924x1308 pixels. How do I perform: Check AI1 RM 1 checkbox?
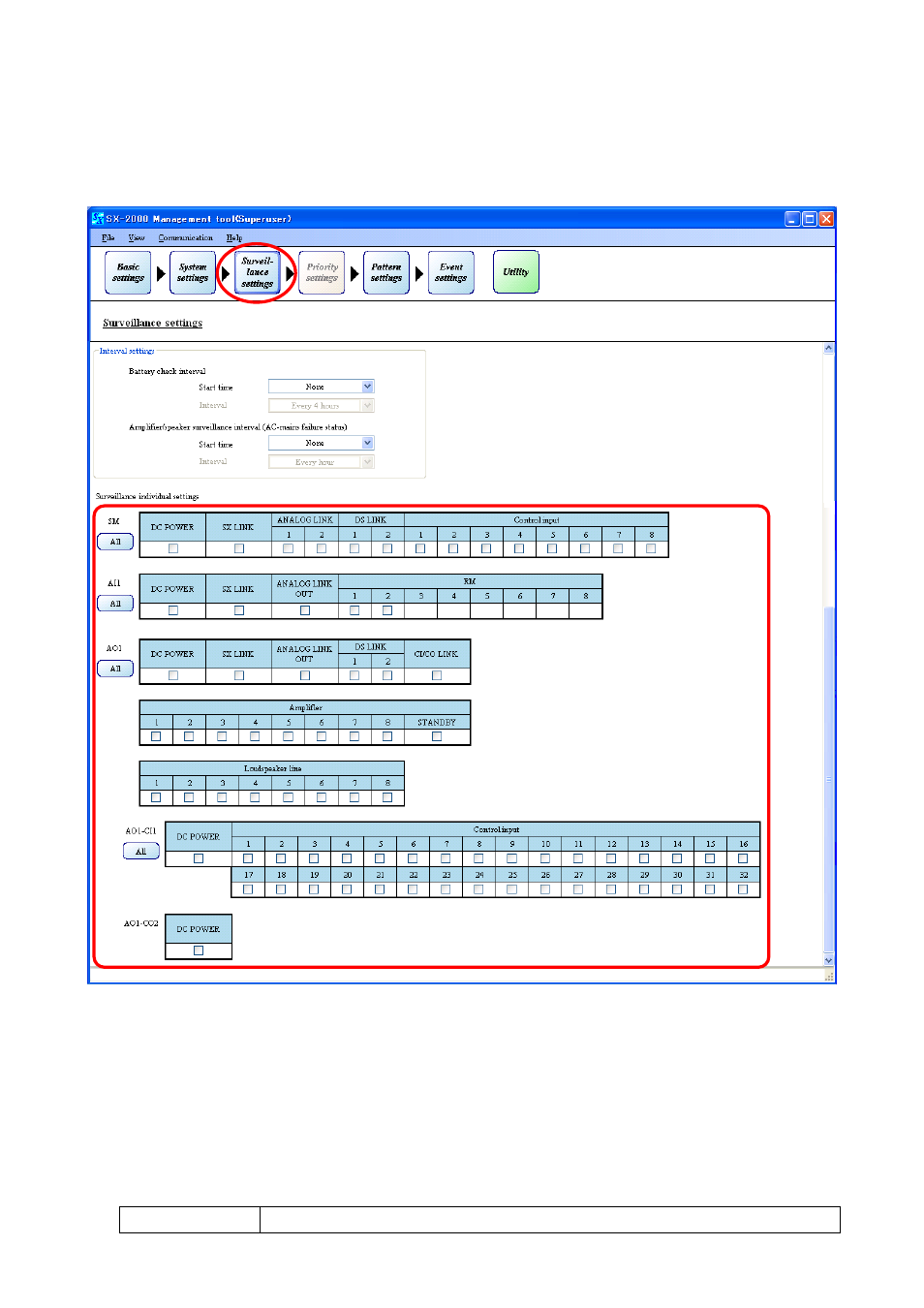pos(354,610)
